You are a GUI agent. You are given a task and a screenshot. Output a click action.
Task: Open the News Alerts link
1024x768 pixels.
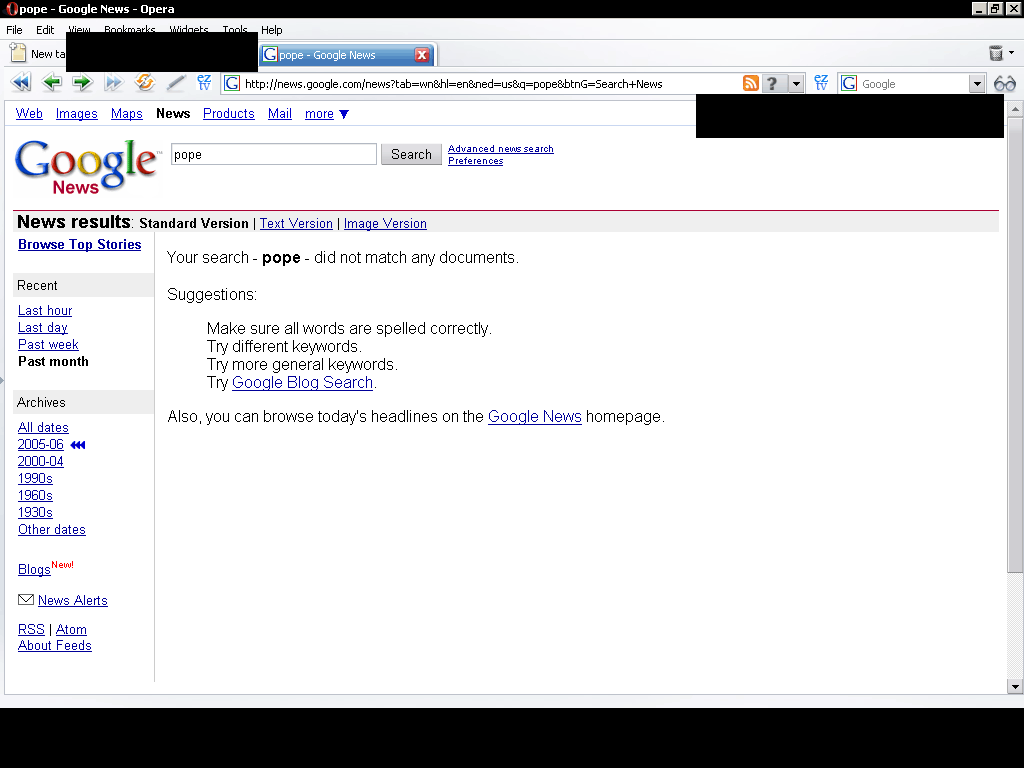[x=72, y=600]
